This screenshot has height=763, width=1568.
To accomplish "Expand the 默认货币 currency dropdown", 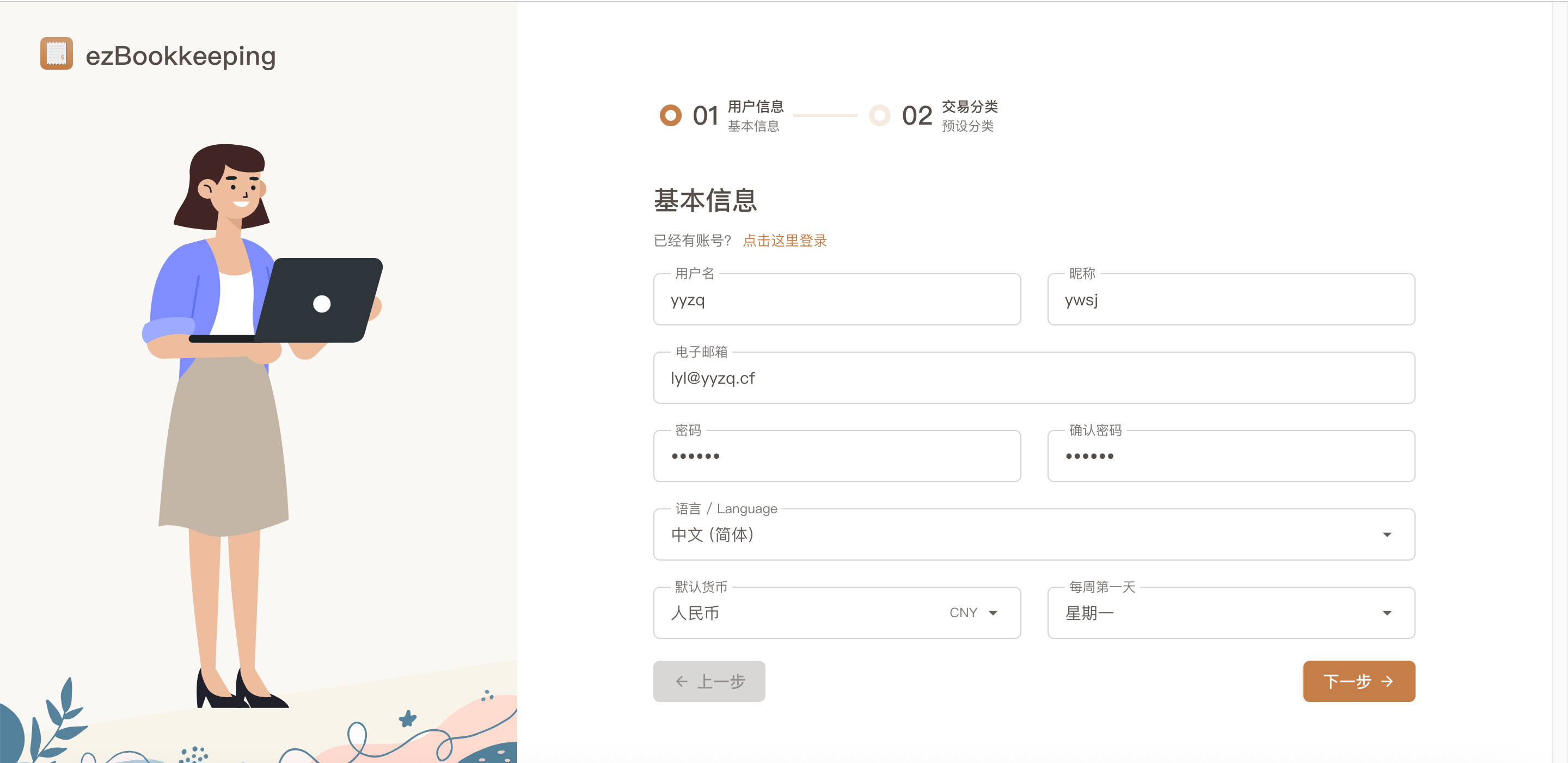I will [x=993, y=613].
